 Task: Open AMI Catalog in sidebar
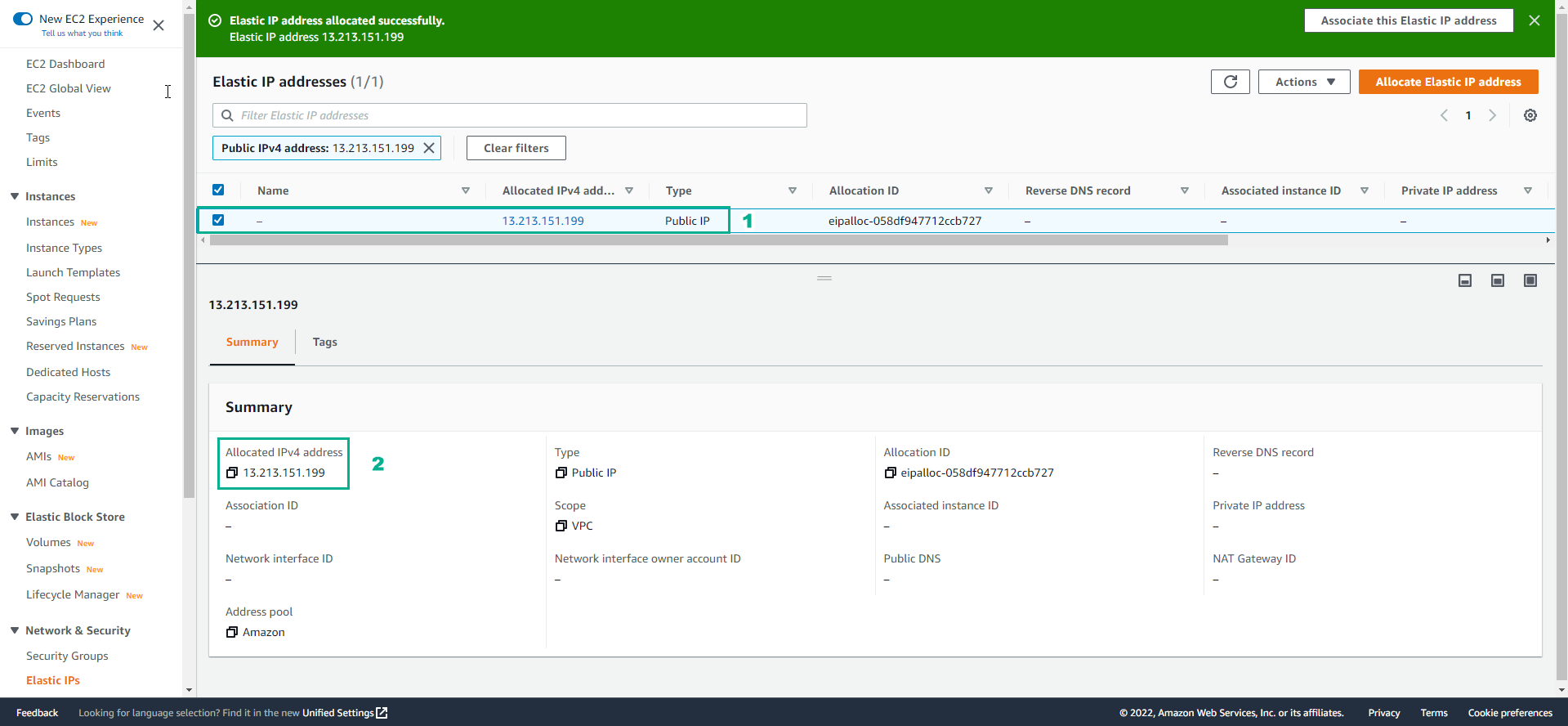[x=57, y=482]
